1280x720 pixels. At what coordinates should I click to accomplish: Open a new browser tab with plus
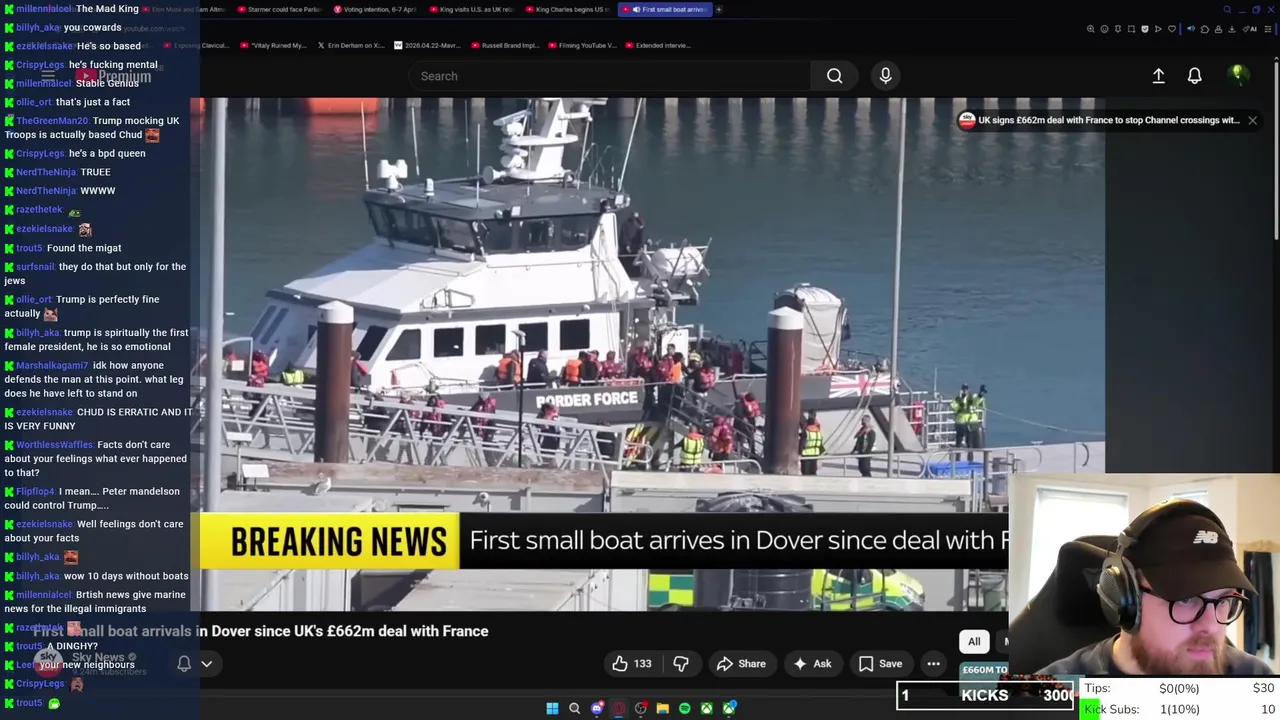pyautogui.click(x=719, y=9)
